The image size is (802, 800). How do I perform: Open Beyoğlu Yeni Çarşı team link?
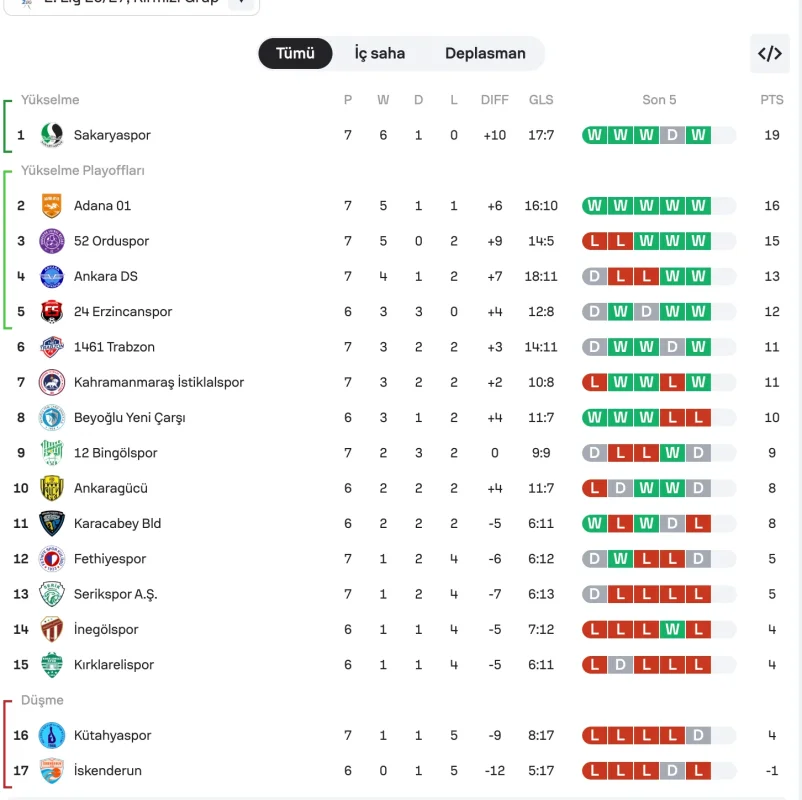tap(129, 417)
